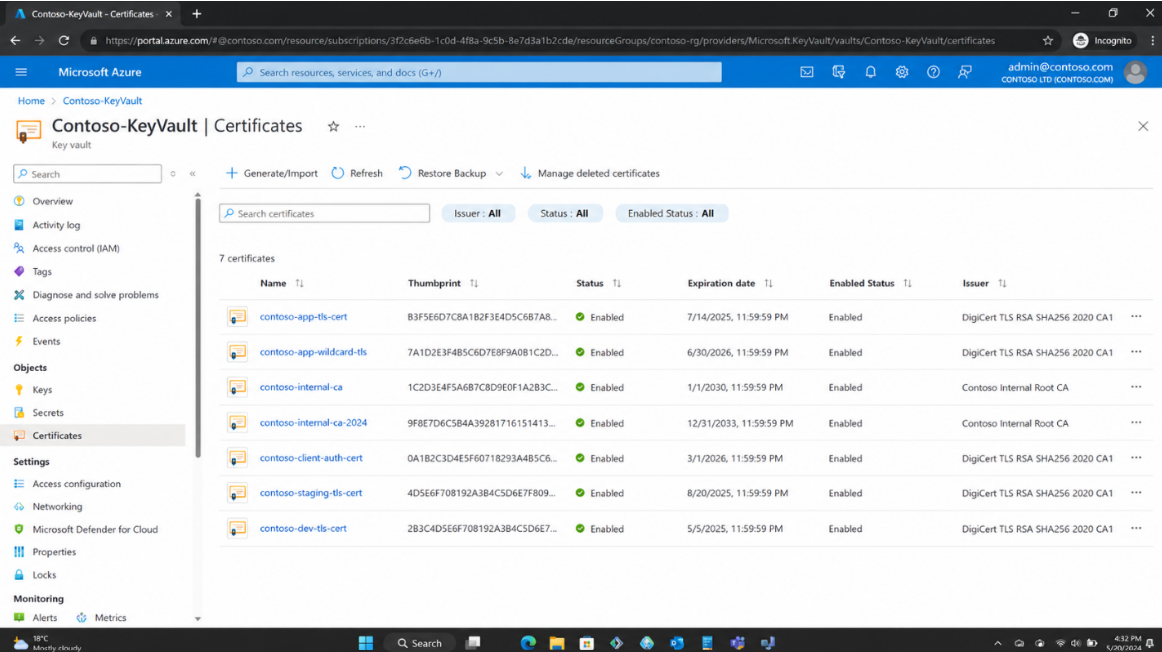This screenshot has height=652, width=1162.
Task: Open Tags menu item
Action: [42, 272]
